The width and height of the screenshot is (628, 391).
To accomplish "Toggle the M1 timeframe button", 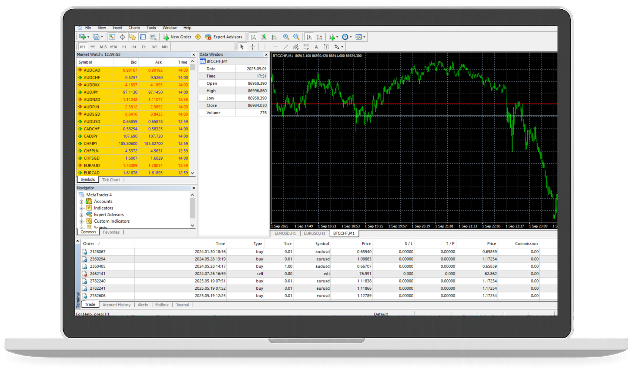I will coord(83,47).
